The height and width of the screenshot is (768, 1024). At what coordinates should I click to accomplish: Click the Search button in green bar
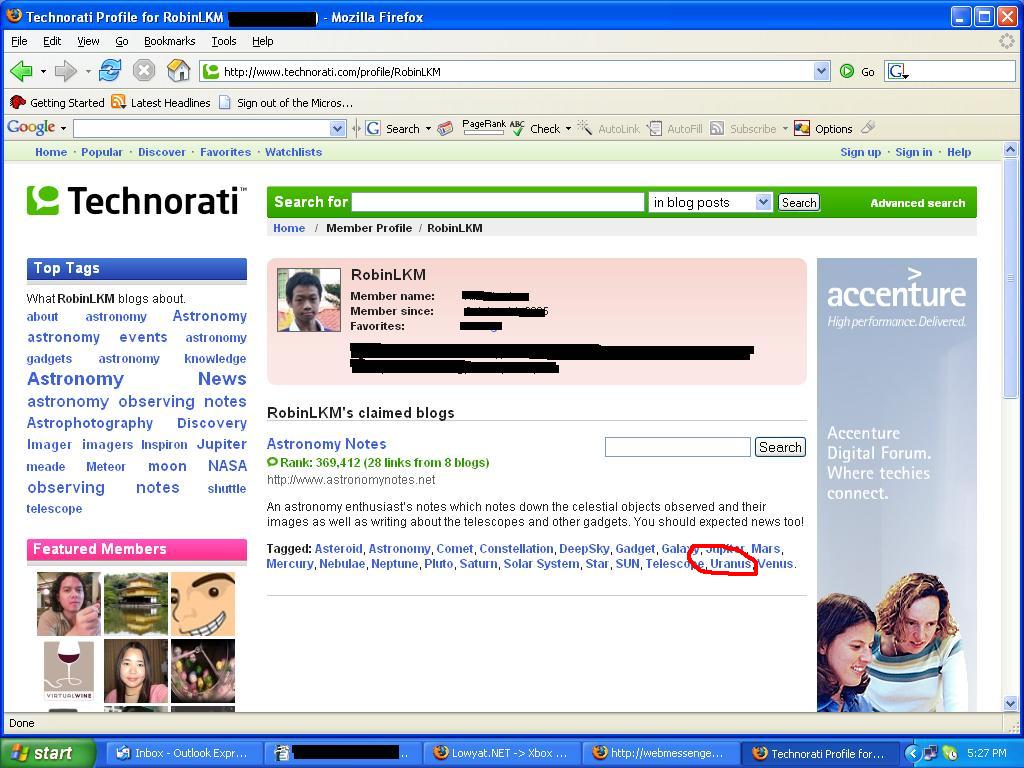click(x=799, y=202)
